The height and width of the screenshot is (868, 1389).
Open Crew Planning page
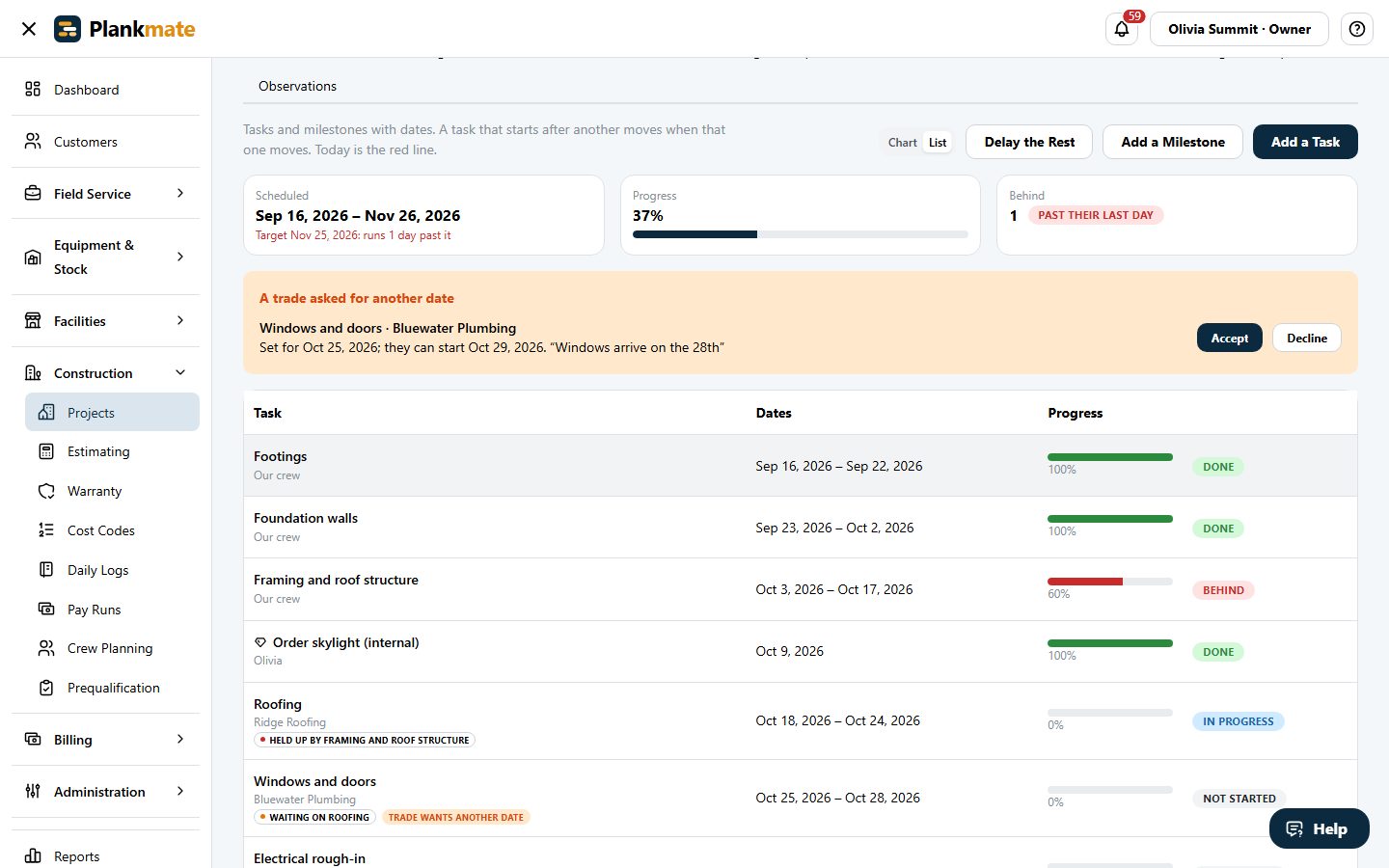point(112,648)
